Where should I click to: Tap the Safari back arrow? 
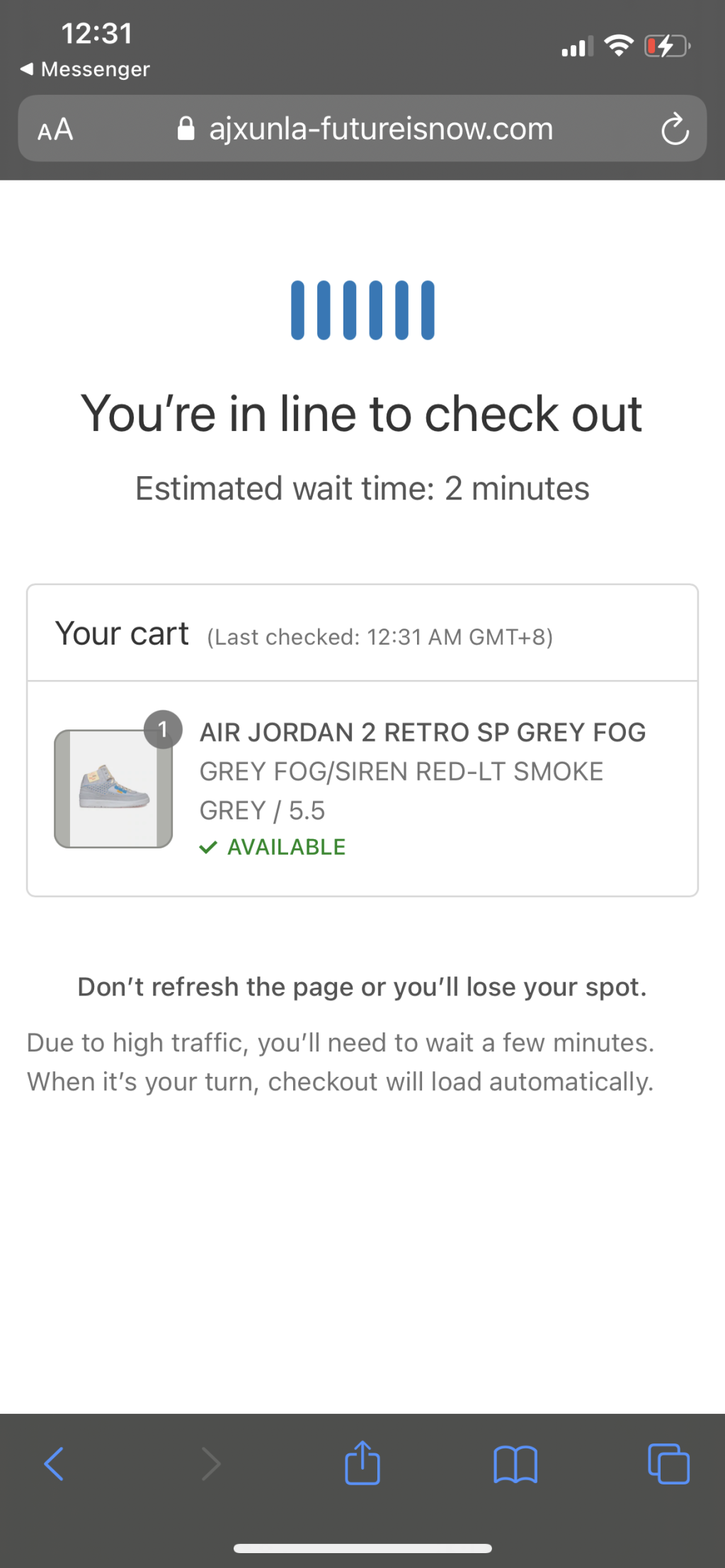(x=55, y=1463)
